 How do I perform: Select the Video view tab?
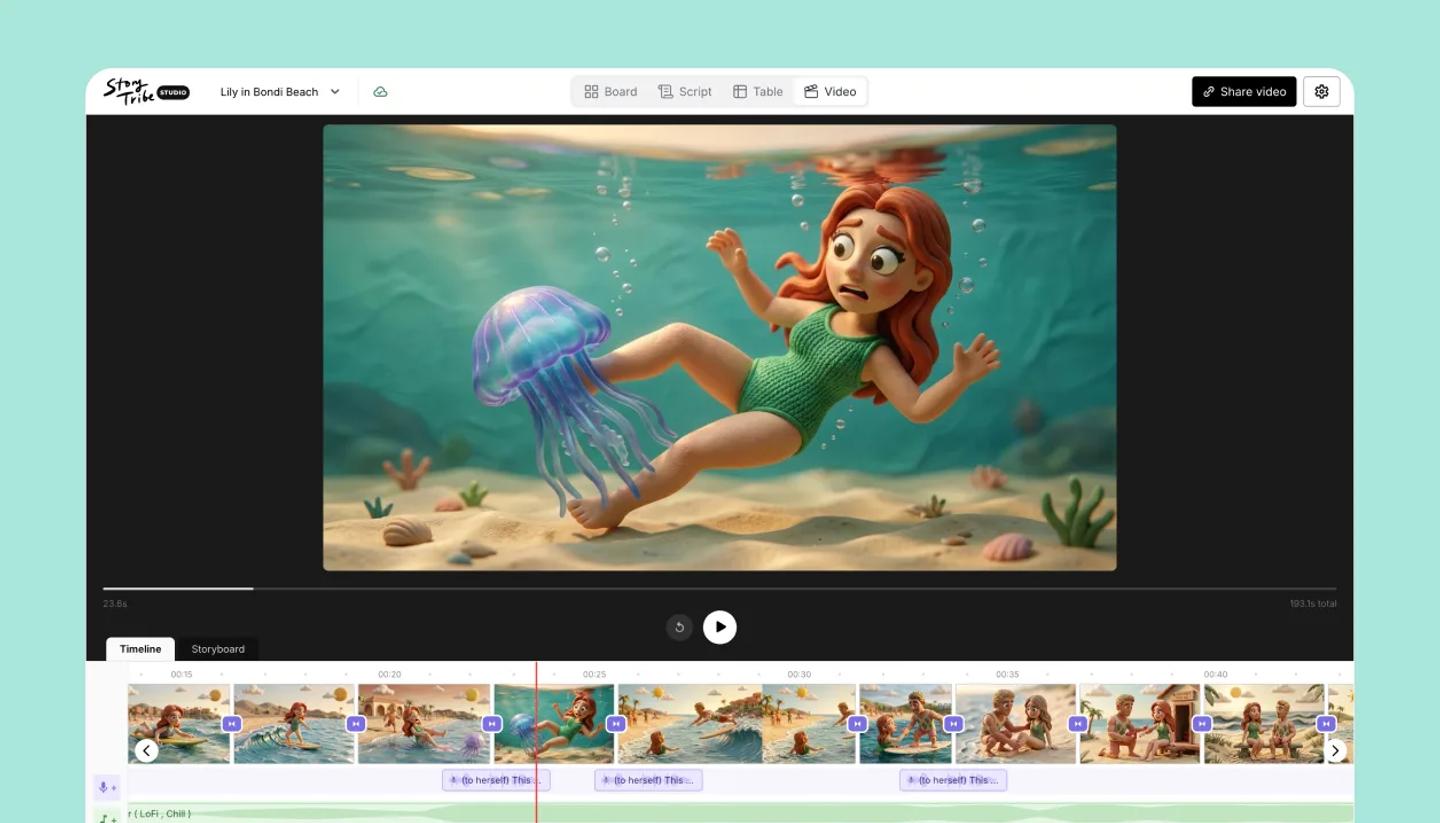(830, 92)
